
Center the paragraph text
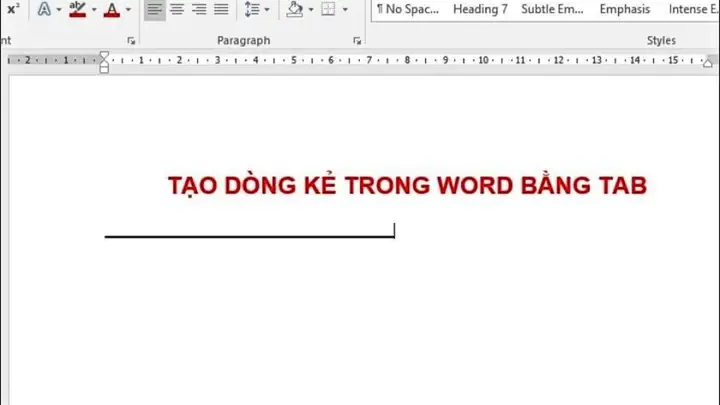coord(177,9)
